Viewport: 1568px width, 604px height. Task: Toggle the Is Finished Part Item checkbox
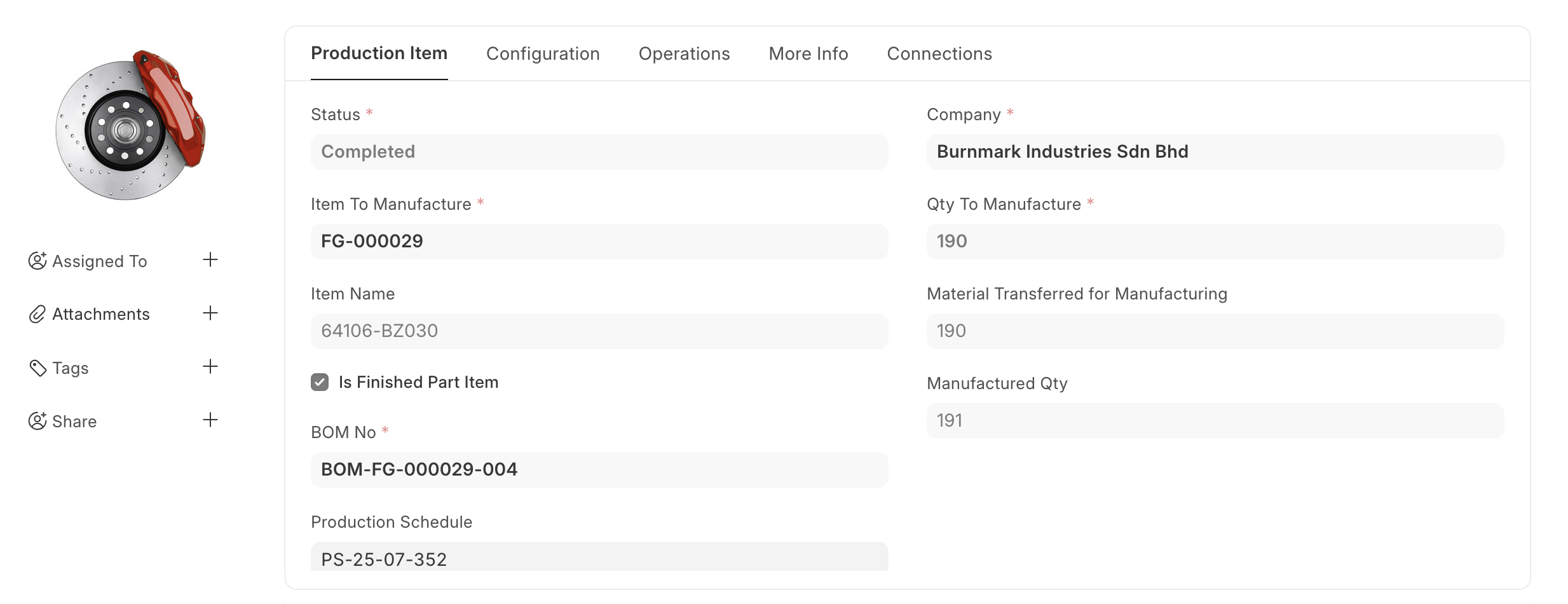[320, 382]
